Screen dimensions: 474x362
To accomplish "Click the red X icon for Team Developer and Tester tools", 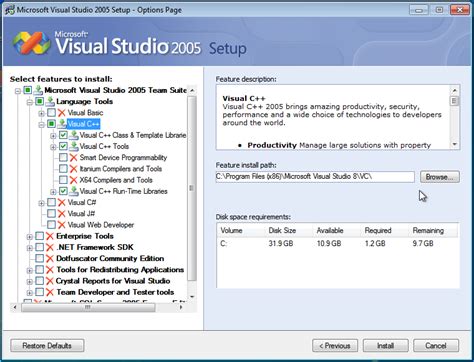I will [50, 292].
